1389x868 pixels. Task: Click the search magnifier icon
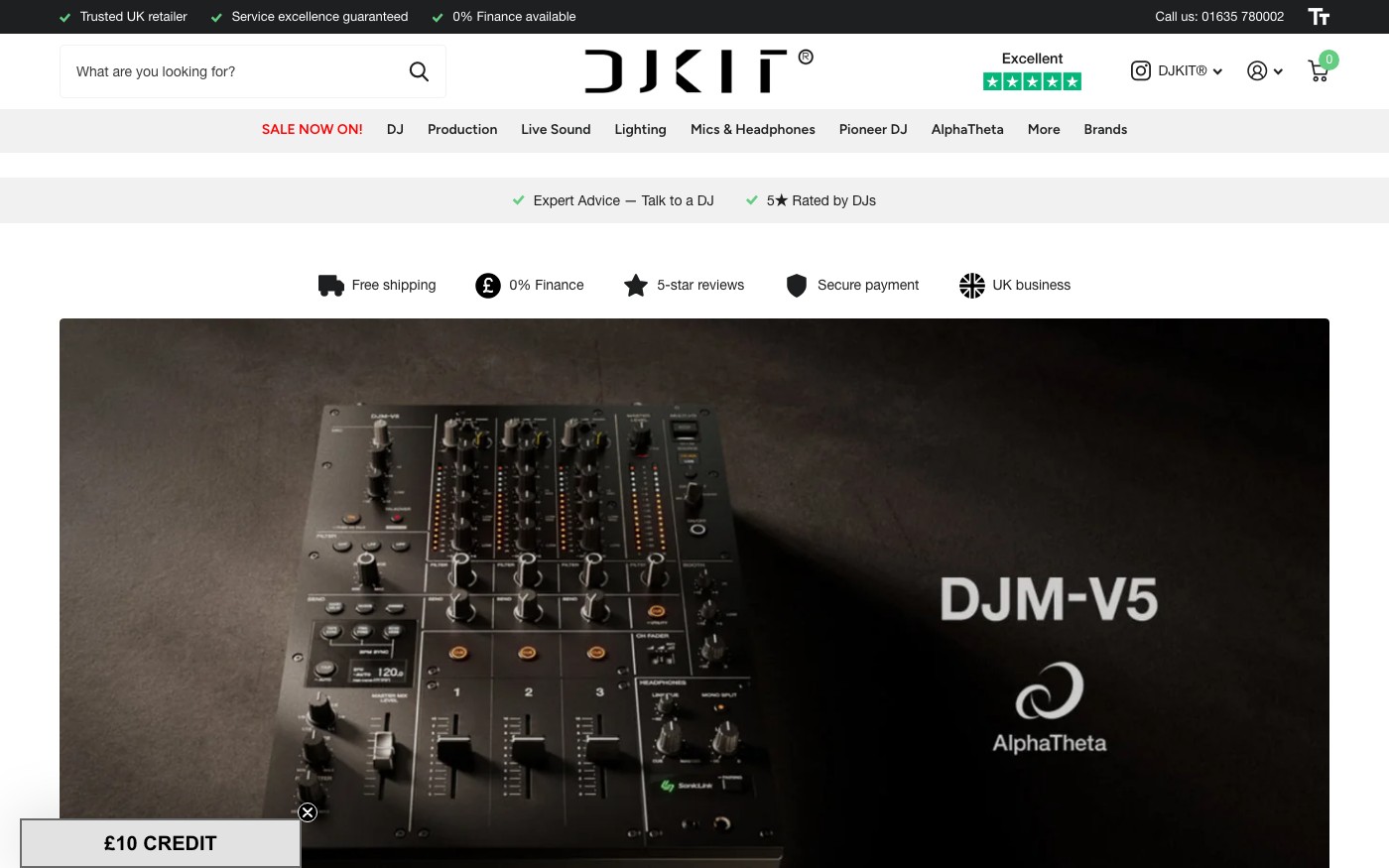click(x=419, y=71)
